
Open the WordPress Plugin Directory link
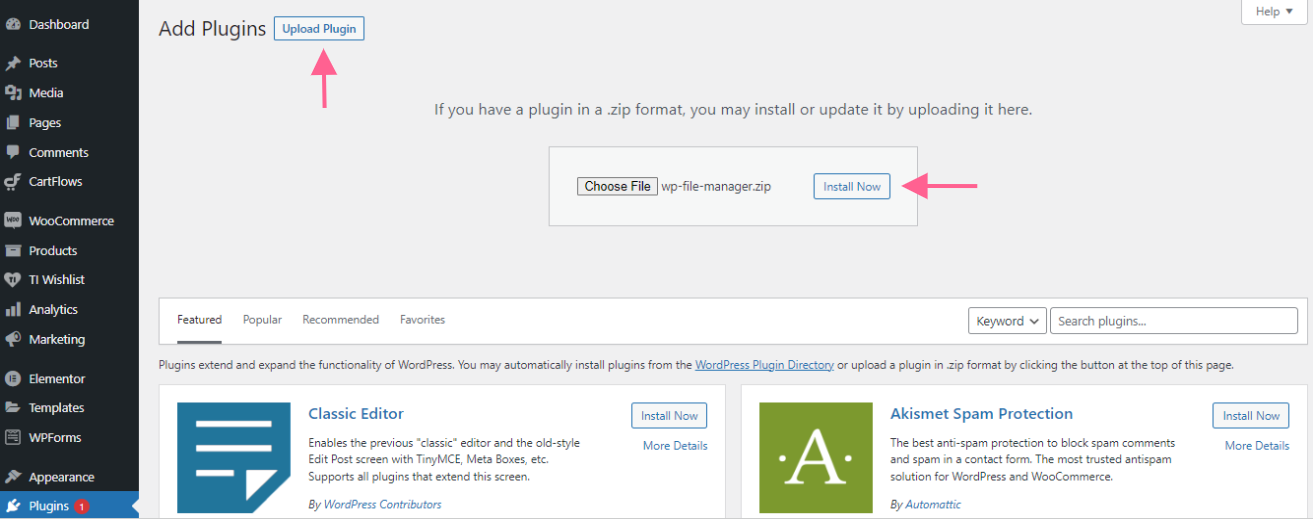tap(764, 365)
